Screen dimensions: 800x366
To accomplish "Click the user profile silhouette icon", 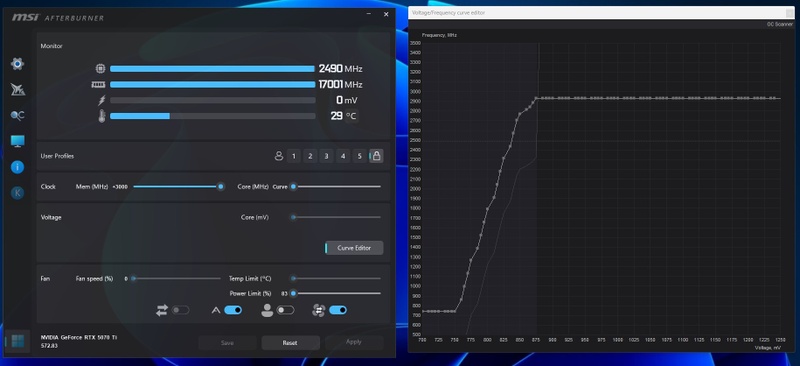I will [x=279, y=156].
